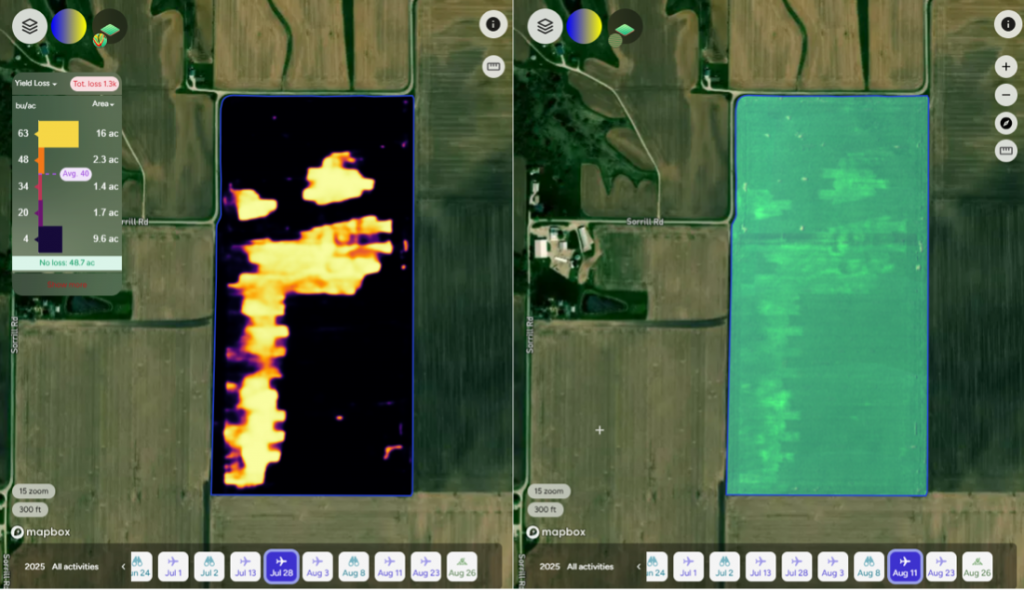Toggle the green field layer button in right map
Viewport: 1024px width, 591px height.
(x=626, y=27)
